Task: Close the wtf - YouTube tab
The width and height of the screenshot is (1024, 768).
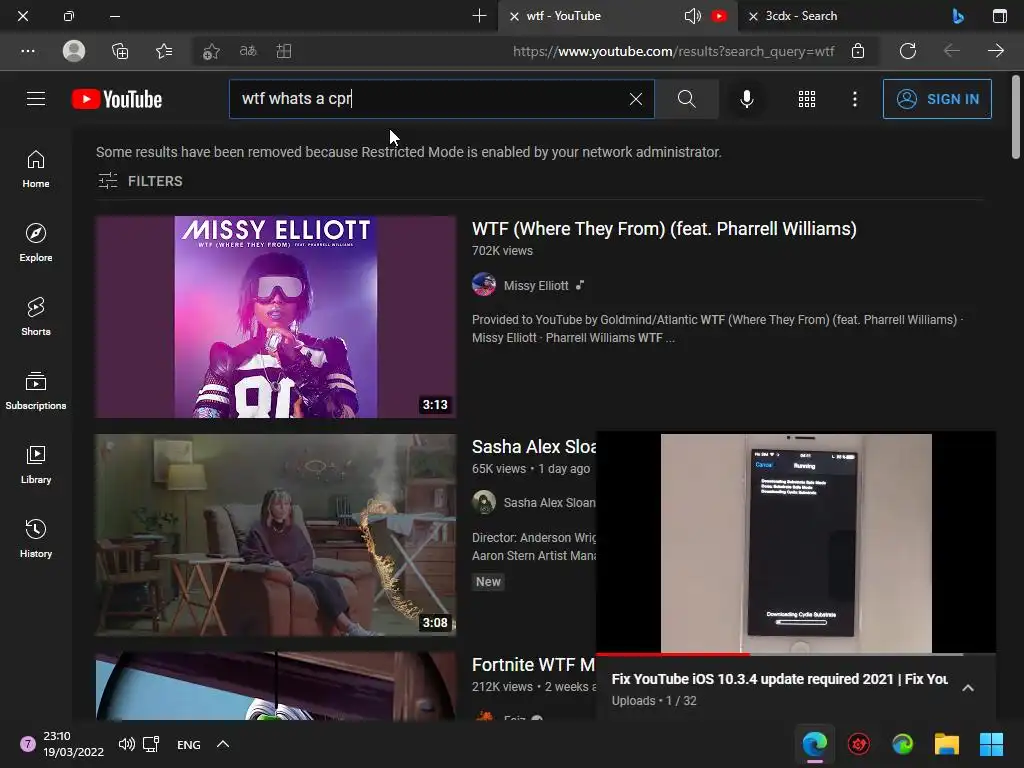Action: [515, 16]
